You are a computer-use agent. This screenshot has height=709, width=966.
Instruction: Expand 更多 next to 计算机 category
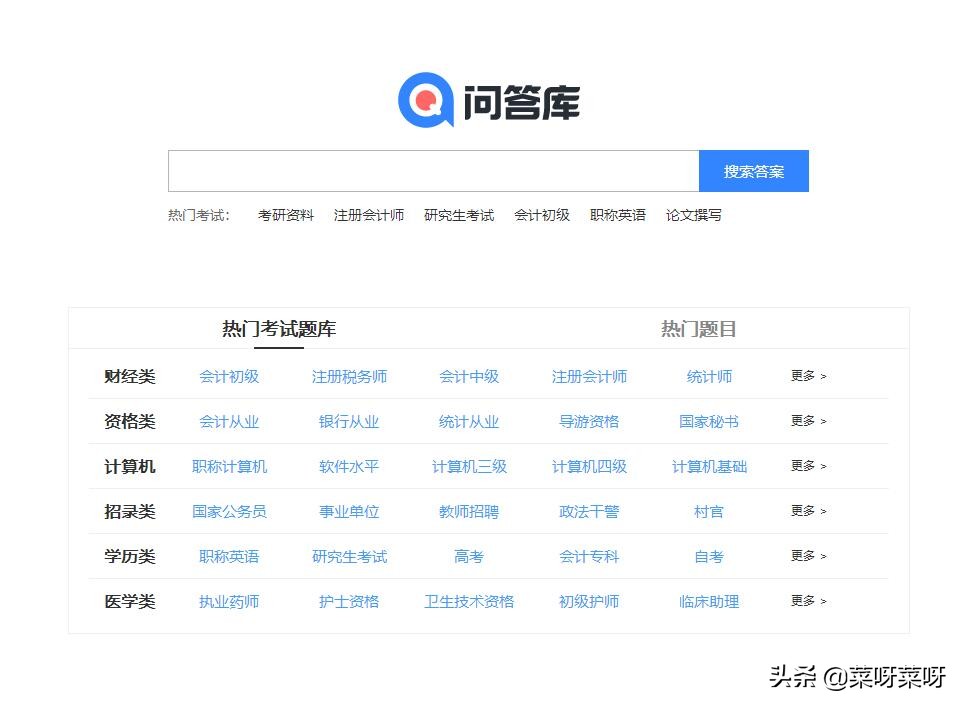pyautogui.click(x=806, y=466)
